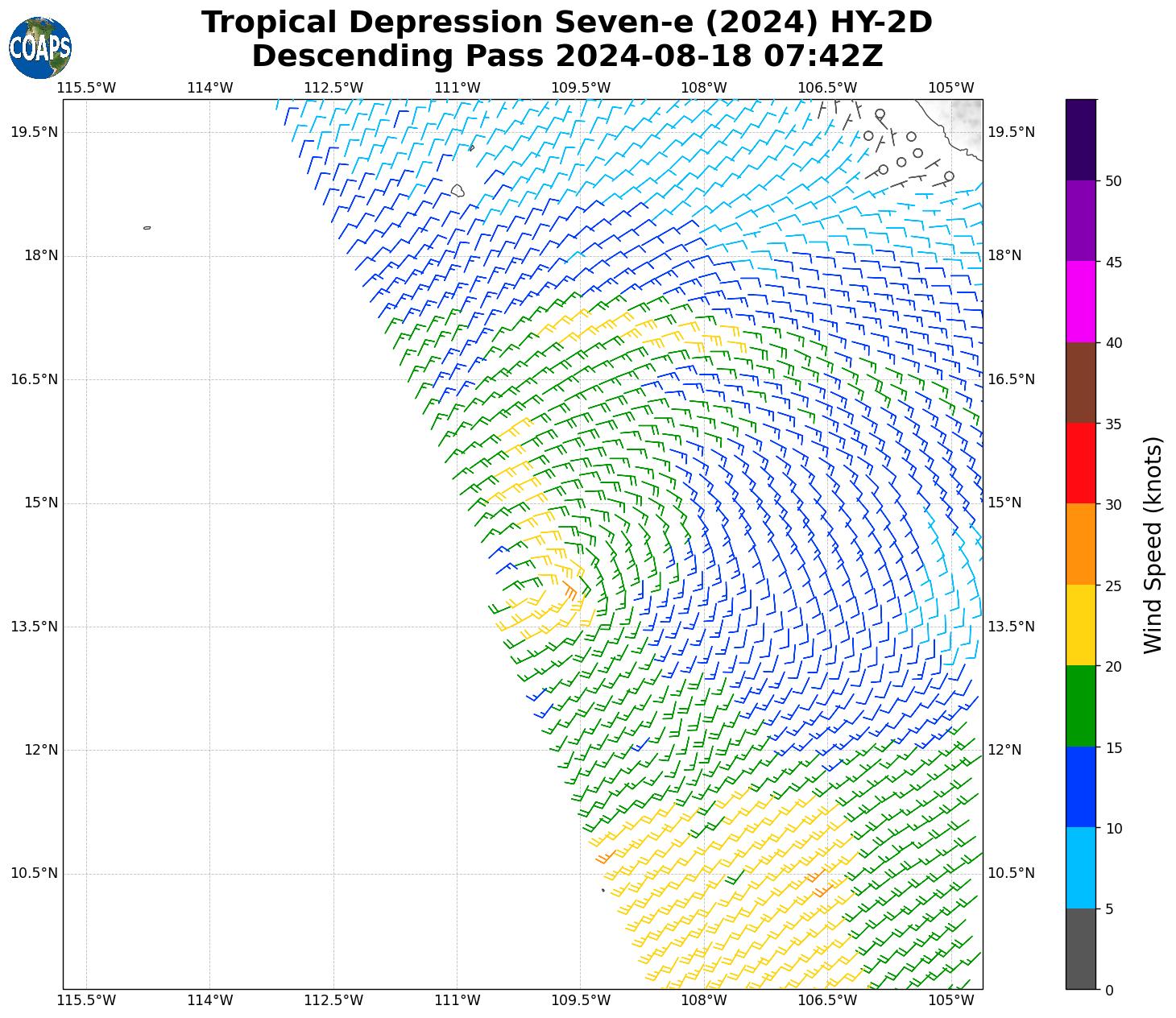Click the 50 tick label on colorbar
The width and height of the screenshot is (1176, 1018).
(x=1114, y=181)
